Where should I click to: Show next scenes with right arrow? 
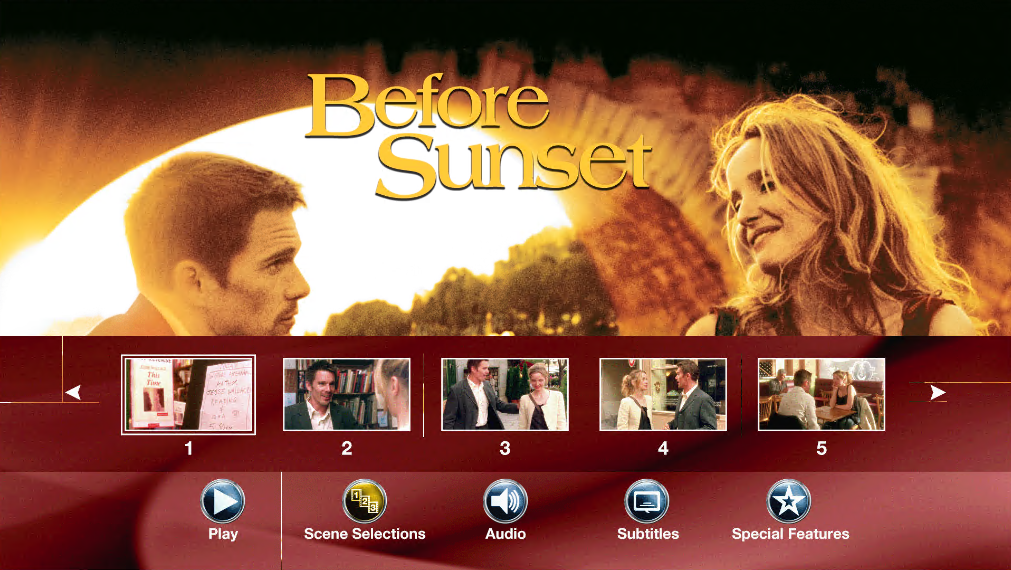(x=937, y=392)
